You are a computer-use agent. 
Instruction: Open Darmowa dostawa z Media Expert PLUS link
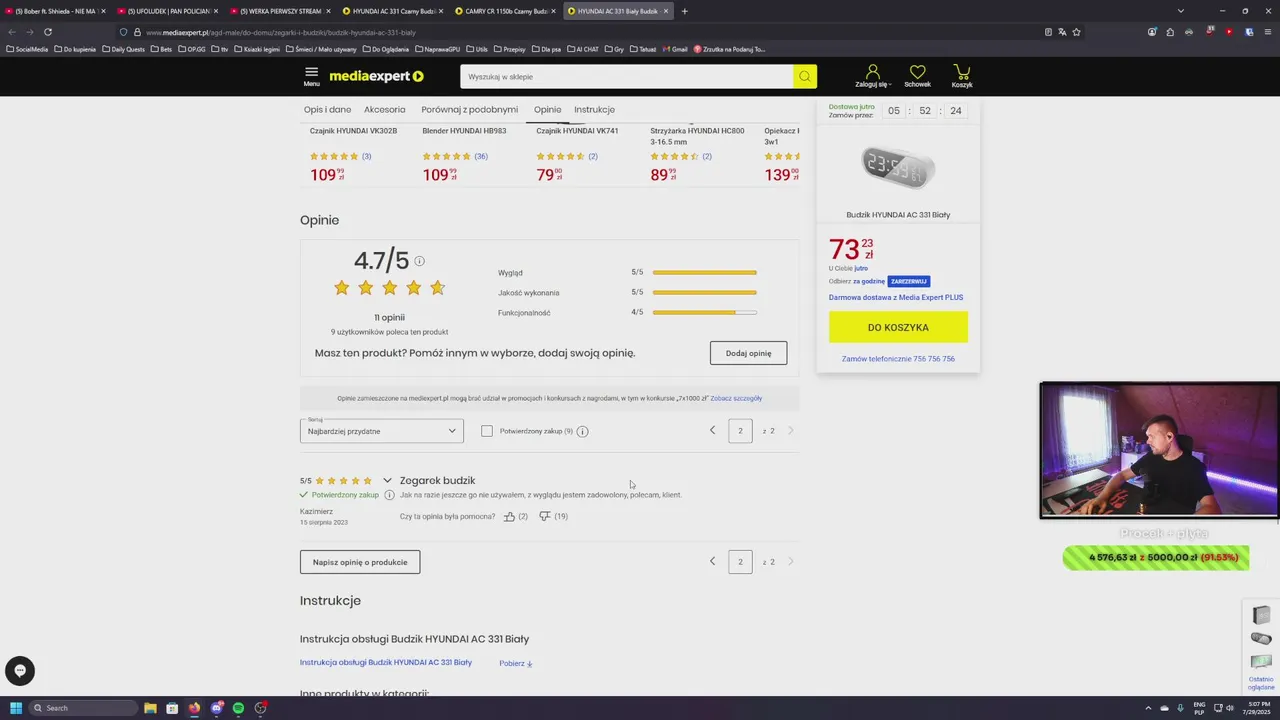pos(896,297)
